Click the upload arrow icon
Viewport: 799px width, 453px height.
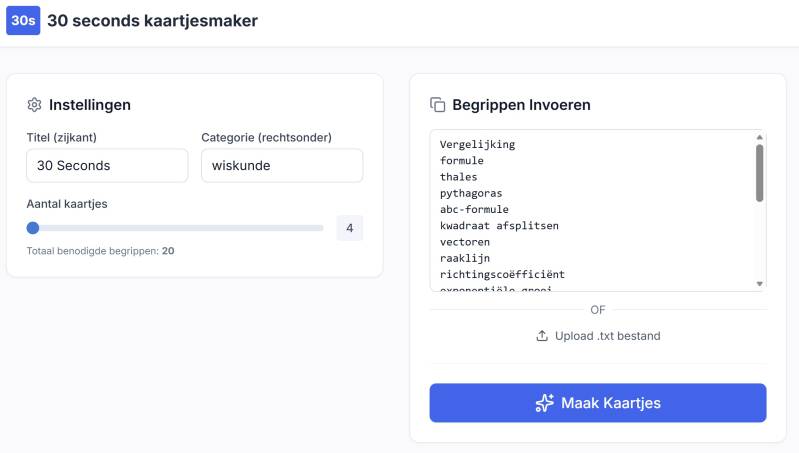coord(542,336)
